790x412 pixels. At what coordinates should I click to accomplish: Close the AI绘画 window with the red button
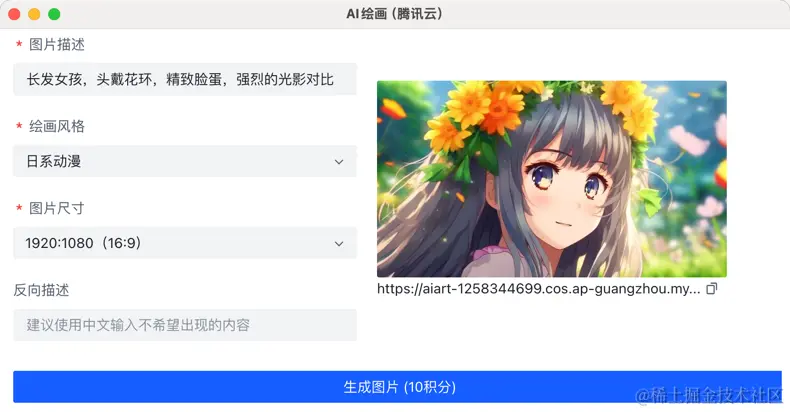(14, 14)
